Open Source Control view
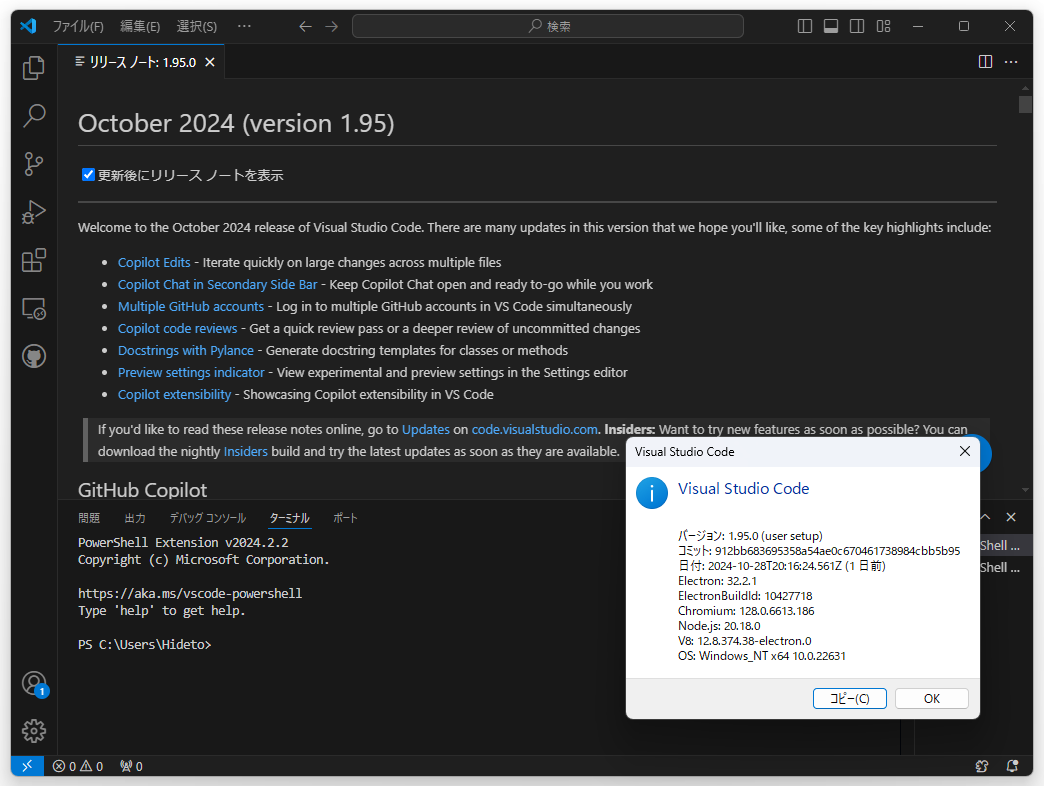Screen dimensions: 1044x786 (x=33, y=163)
